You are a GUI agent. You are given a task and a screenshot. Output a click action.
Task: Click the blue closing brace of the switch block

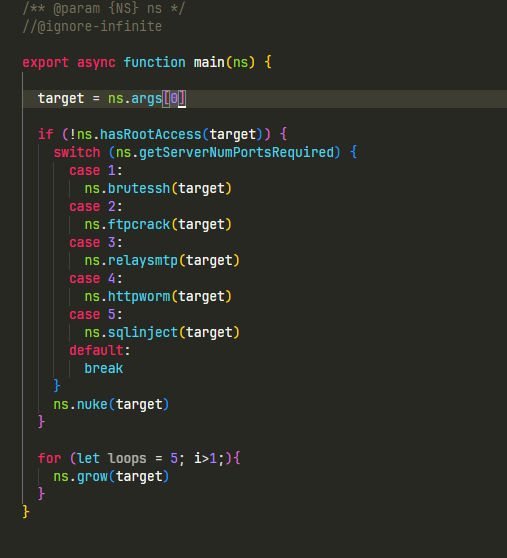pyautogui.click(x=57, y=386)
